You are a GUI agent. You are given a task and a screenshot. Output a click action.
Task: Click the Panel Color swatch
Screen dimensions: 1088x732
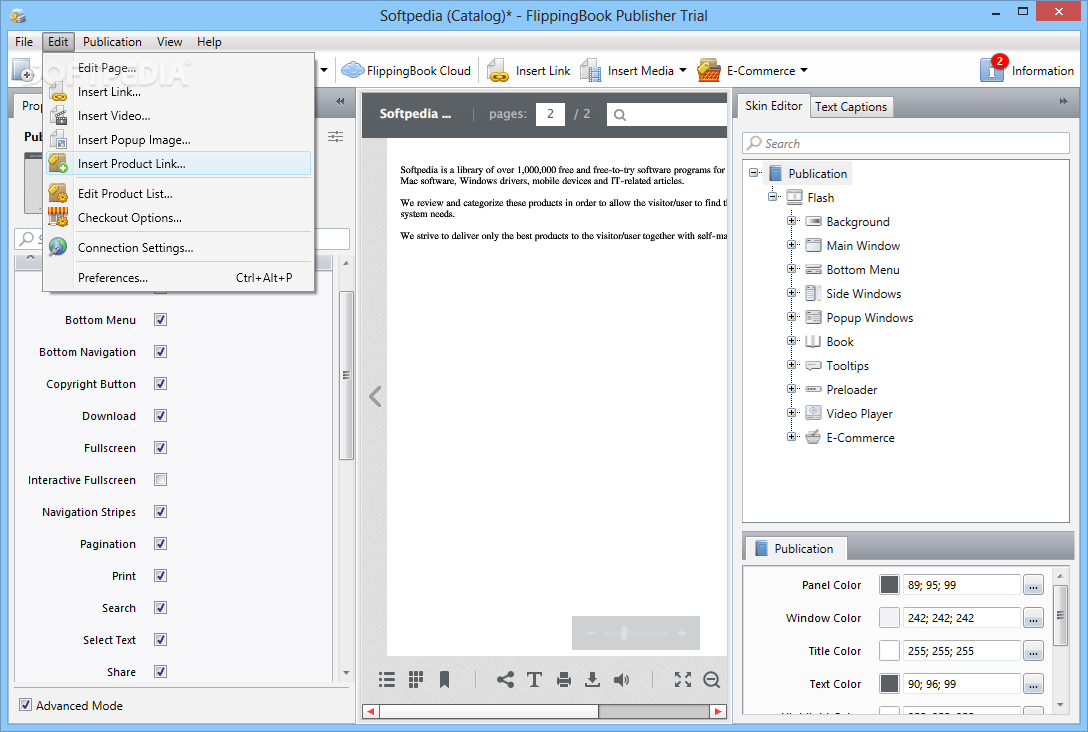pyautogui.click(x=890, y=585)
